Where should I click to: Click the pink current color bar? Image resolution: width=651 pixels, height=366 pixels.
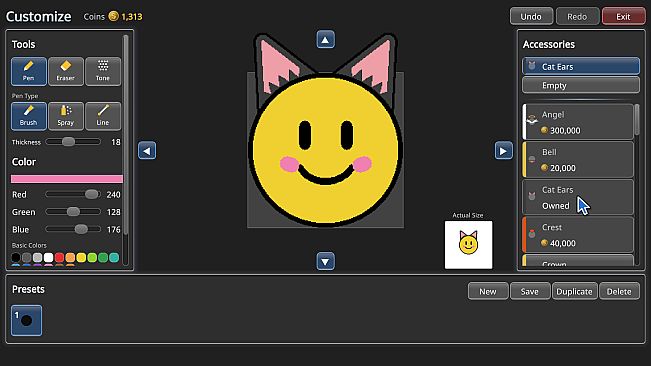point(67,179)
